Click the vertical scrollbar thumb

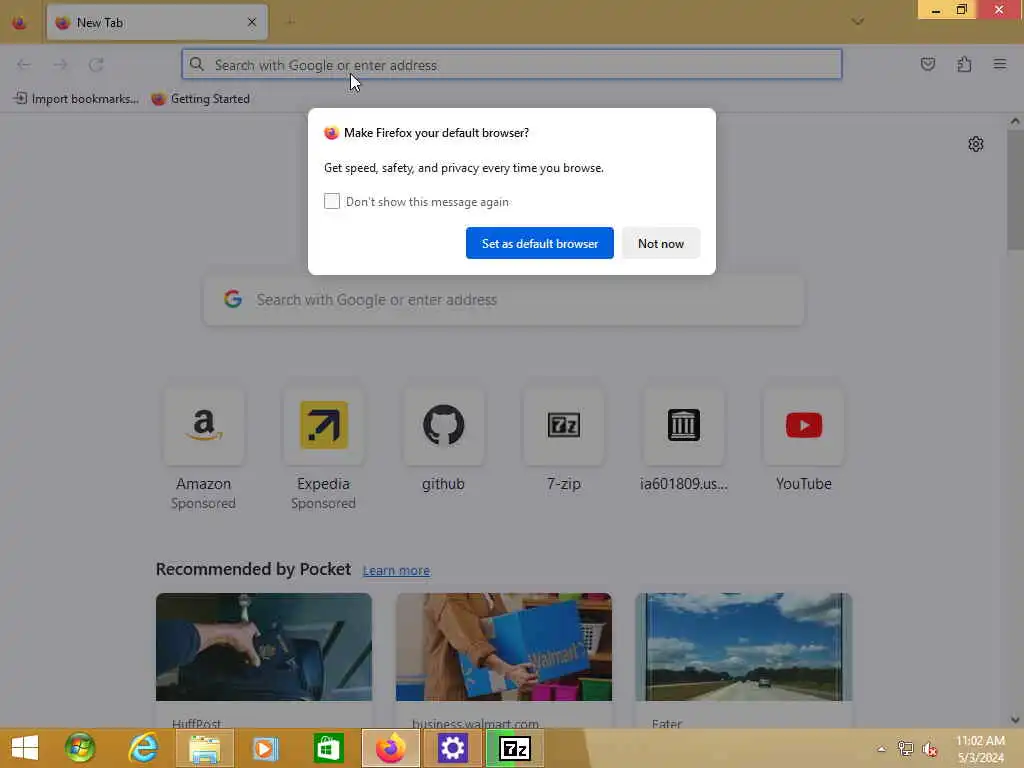point(1014,189)
